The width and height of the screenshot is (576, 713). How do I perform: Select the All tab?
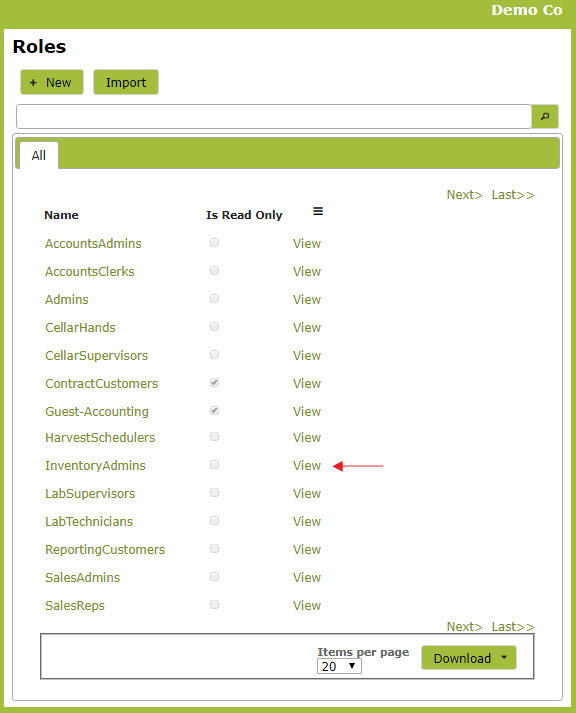[39, 156]
